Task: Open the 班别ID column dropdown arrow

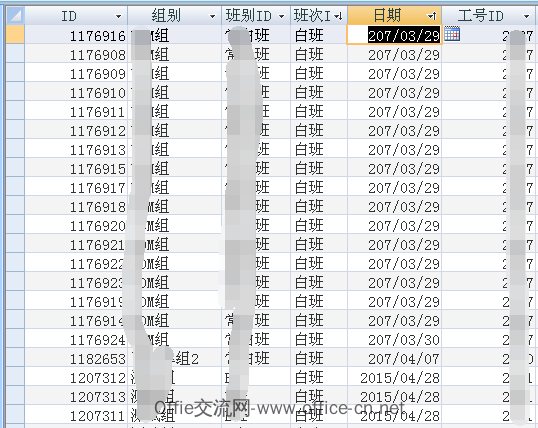Action: (282, 16)
